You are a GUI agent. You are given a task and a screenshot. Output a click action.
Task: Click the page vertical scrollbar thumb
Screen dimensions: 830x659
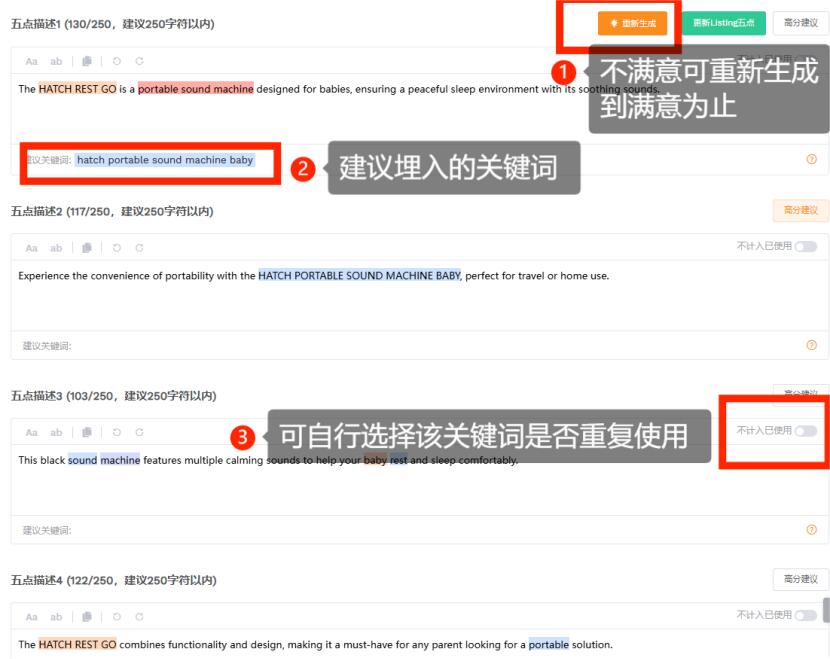pyautogui.click(x=826, y=610)
